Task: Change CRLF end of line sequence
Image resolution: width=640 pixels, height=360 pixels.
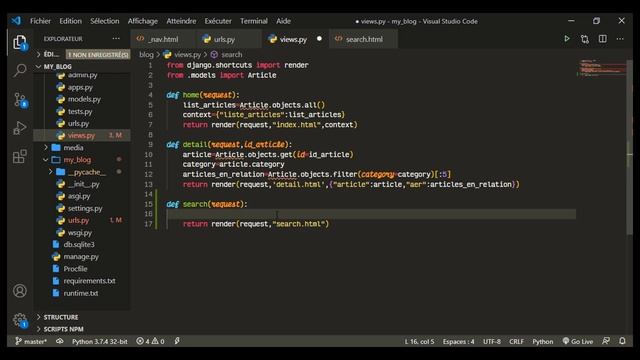Action: [x=516, y=341]
